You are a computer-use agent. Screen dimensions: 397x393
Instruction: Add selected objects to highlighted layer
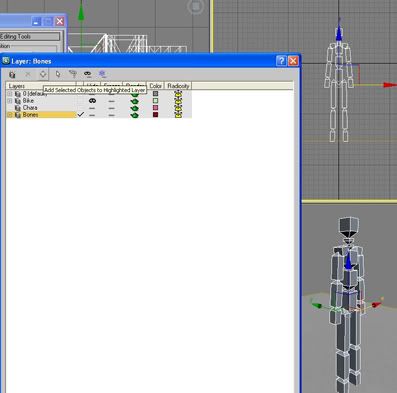point(43,74)
